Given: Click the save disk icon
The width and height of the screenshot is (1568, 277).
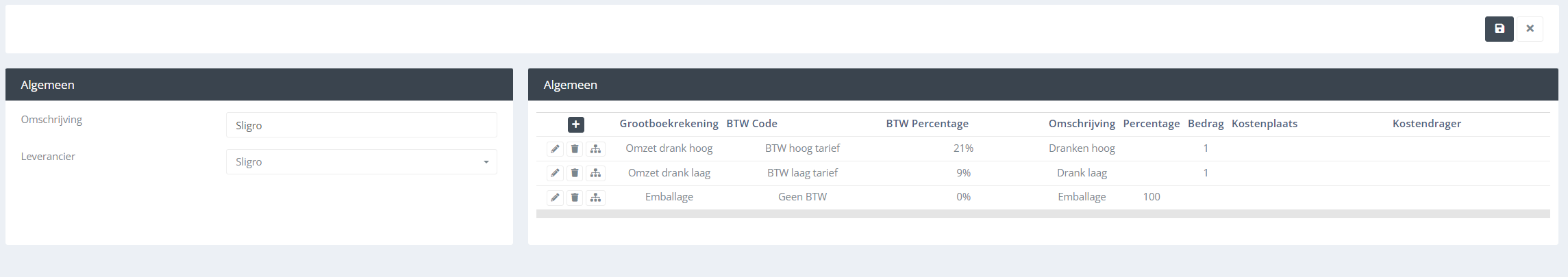Looking at the screenshot, I should pos(1499,29).
